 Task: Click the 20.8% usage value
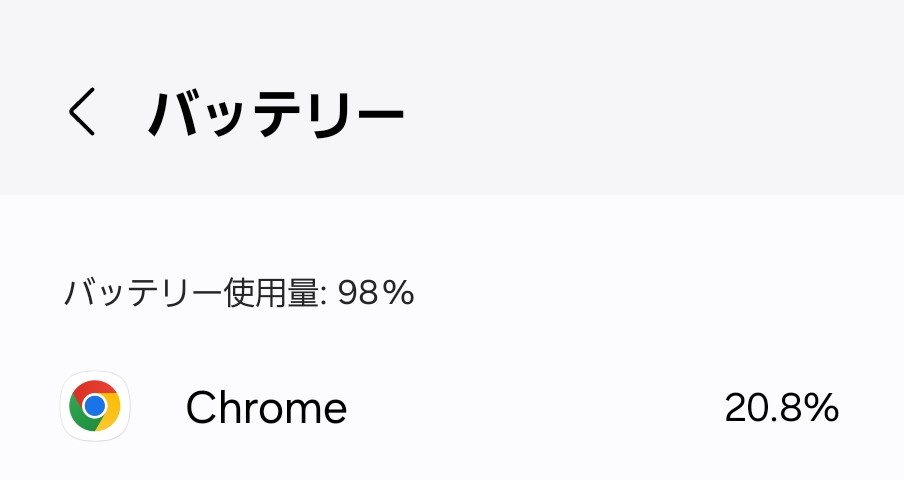click(781, 407)
